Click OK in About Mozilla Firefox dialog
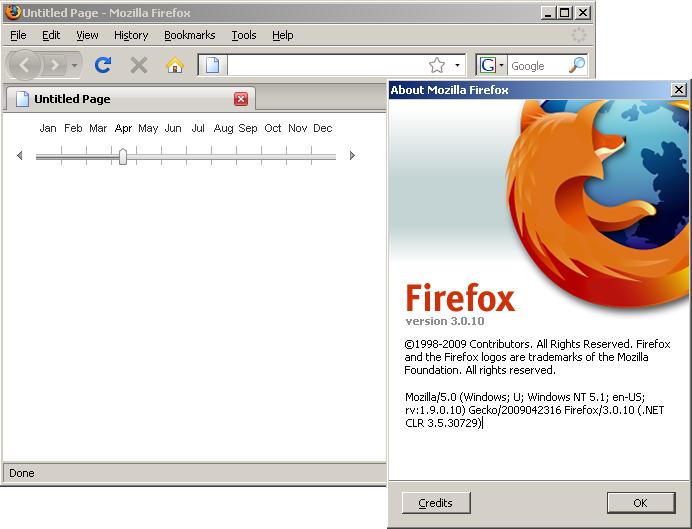Image resolution: width=692 pixels, height=529 pixels. 641,503
